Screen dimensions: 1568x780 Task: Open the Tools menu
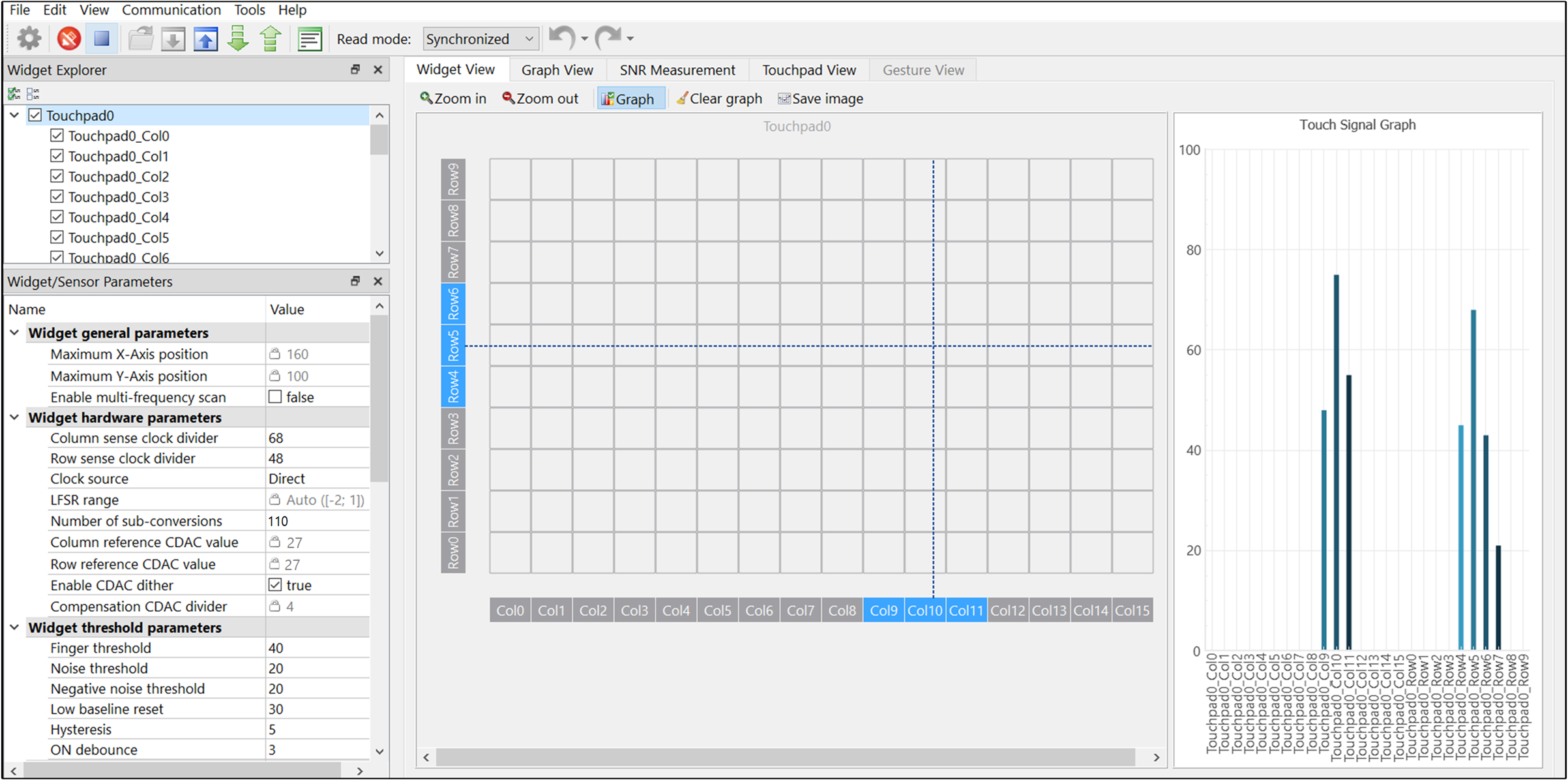click(250, 10)
